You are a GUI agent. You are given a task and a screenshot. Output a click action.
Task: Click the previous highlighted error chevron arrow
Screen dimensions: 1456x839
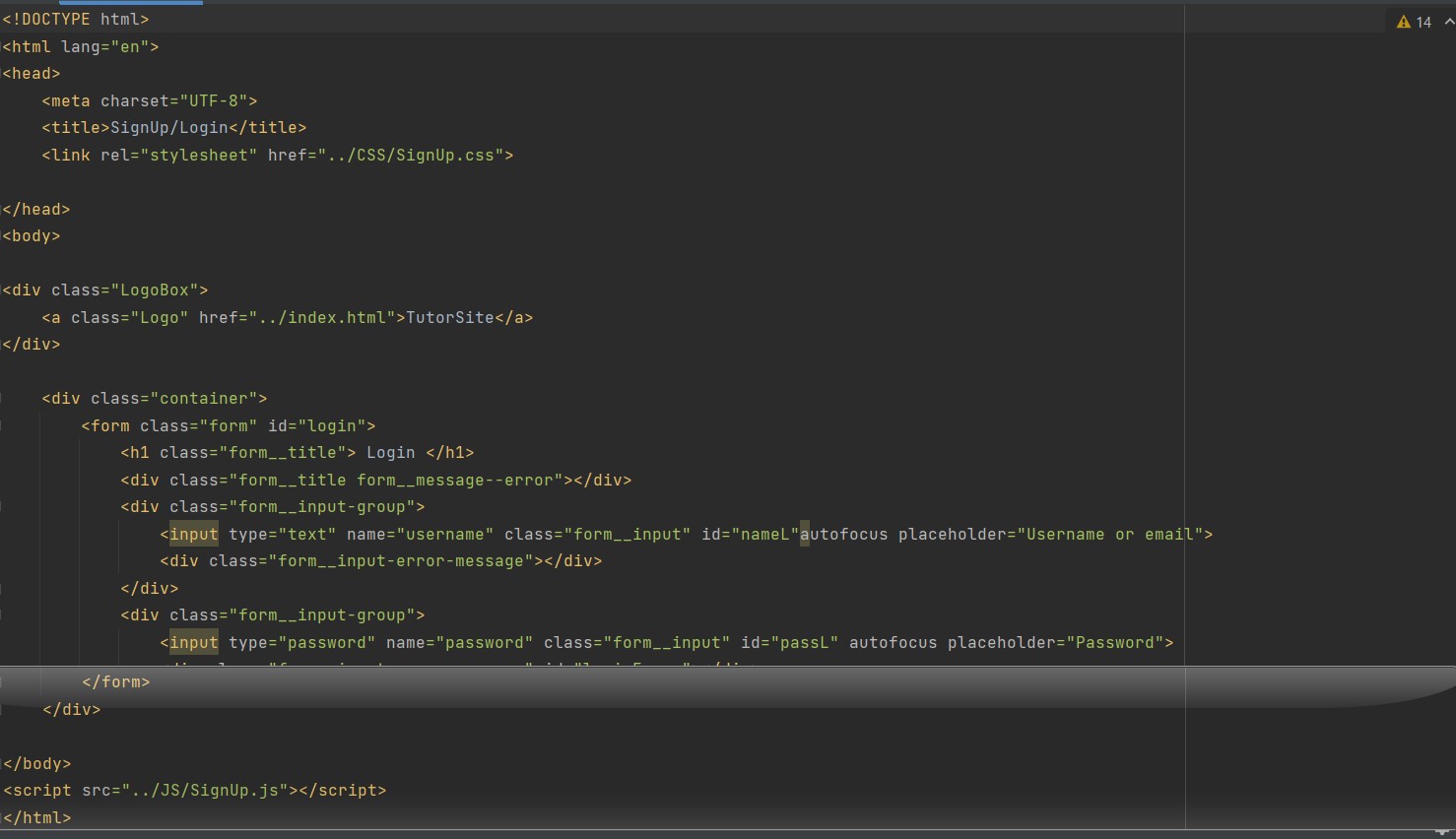coord(1449,22)
